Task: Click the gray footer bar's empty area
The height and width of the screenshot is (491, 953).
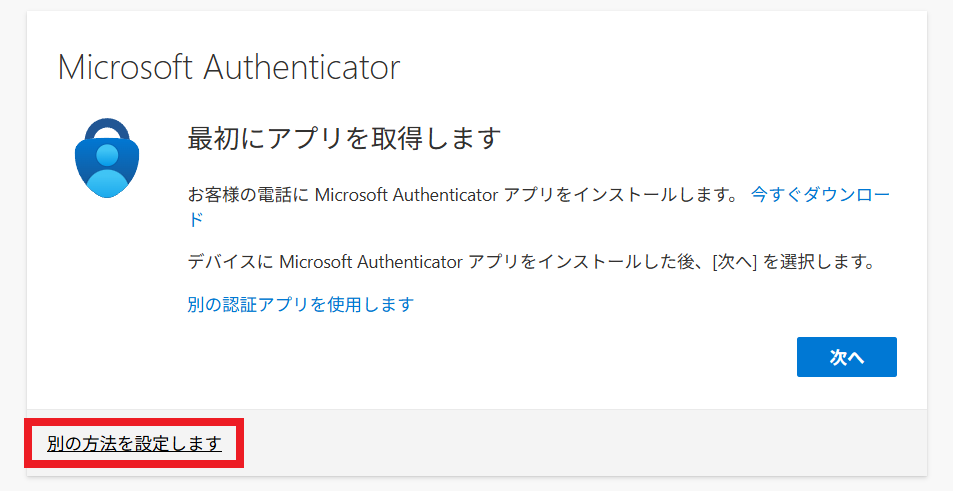Action: point(583,443)
